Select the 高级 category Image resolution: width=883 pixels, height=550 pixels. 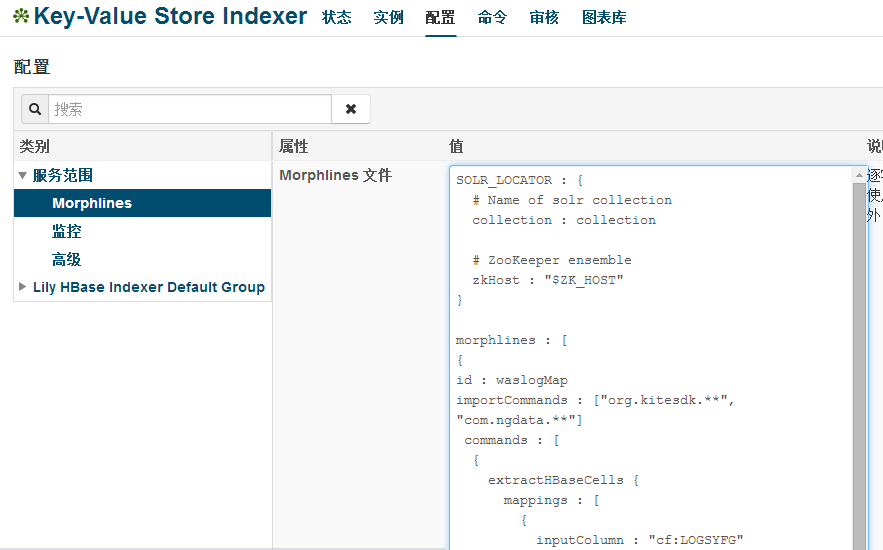click(66, 260)
